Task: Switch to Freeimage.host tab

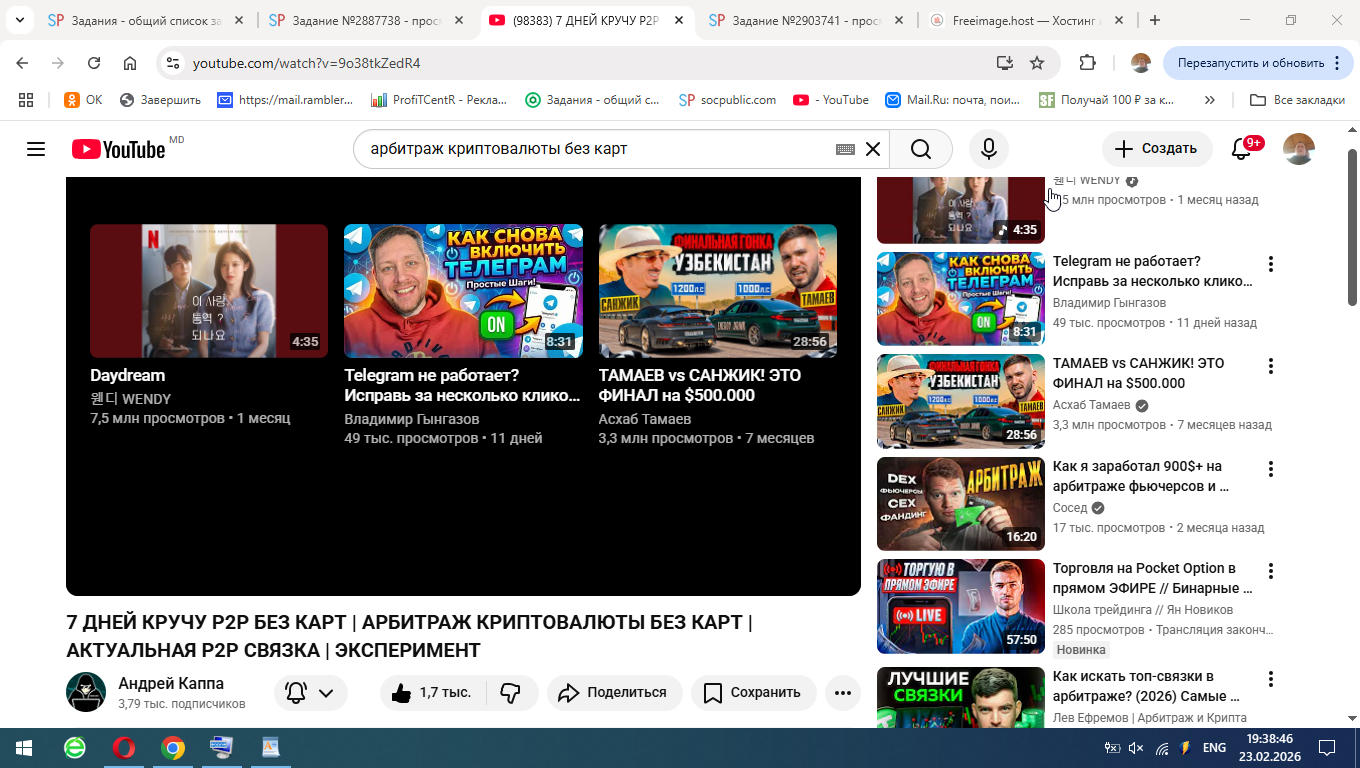Action: click(1024, 20)
